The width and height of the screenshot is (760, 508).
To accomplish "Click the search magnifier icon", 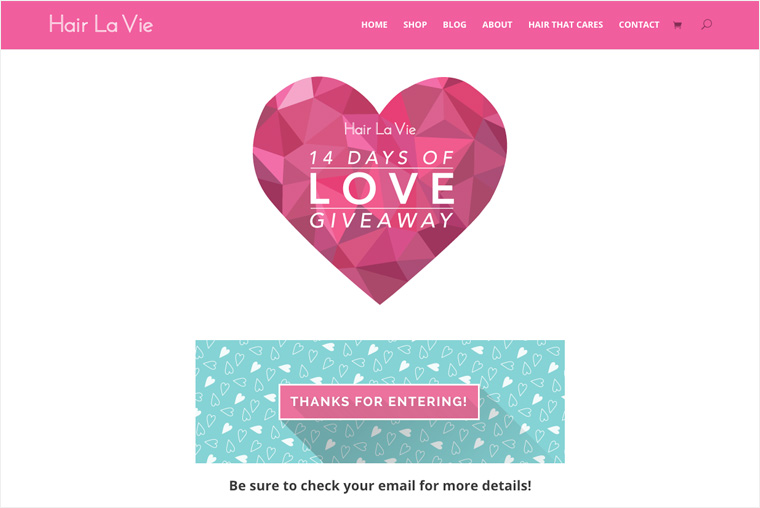I will point(707,24).
